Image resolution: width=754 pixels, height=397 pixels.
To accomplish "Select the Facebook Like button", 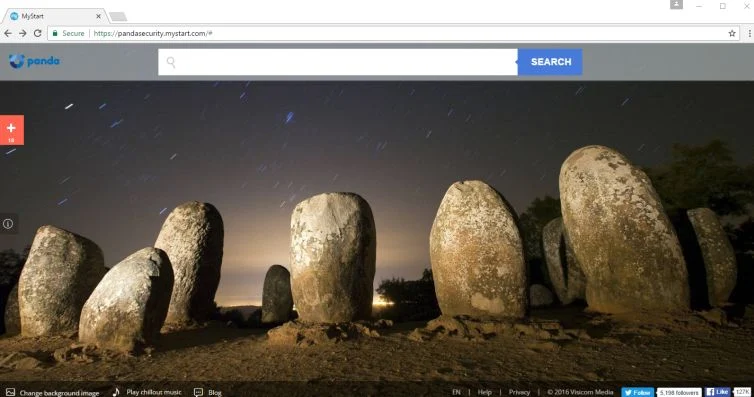I will point(717,392).
